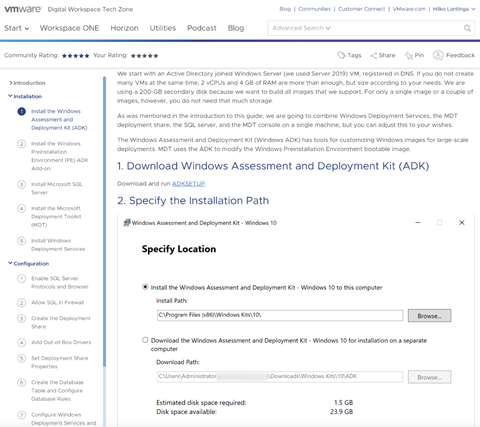Click step 5 circle for Set Deployment Share Properties
The height and width of the screenshot is (427, 480).
(21, 358)
